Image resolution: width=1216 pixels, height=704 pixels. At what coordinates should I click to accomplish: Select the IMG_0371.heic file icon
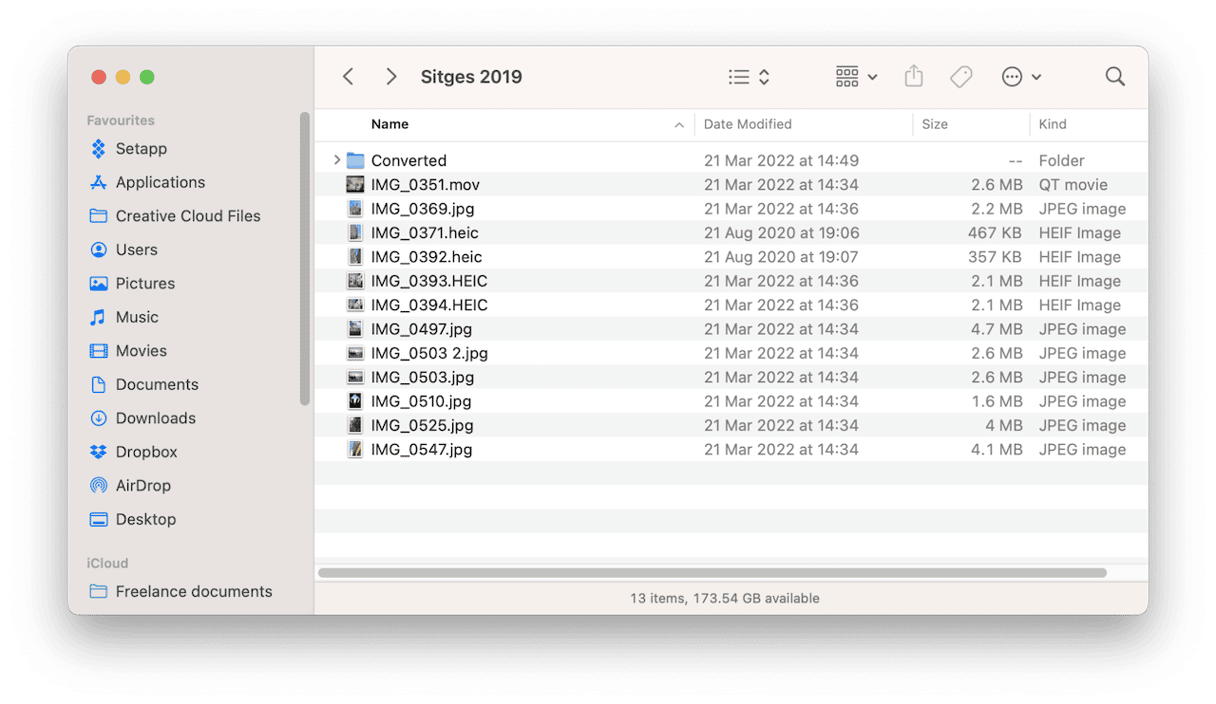click(x=355, y=232)
